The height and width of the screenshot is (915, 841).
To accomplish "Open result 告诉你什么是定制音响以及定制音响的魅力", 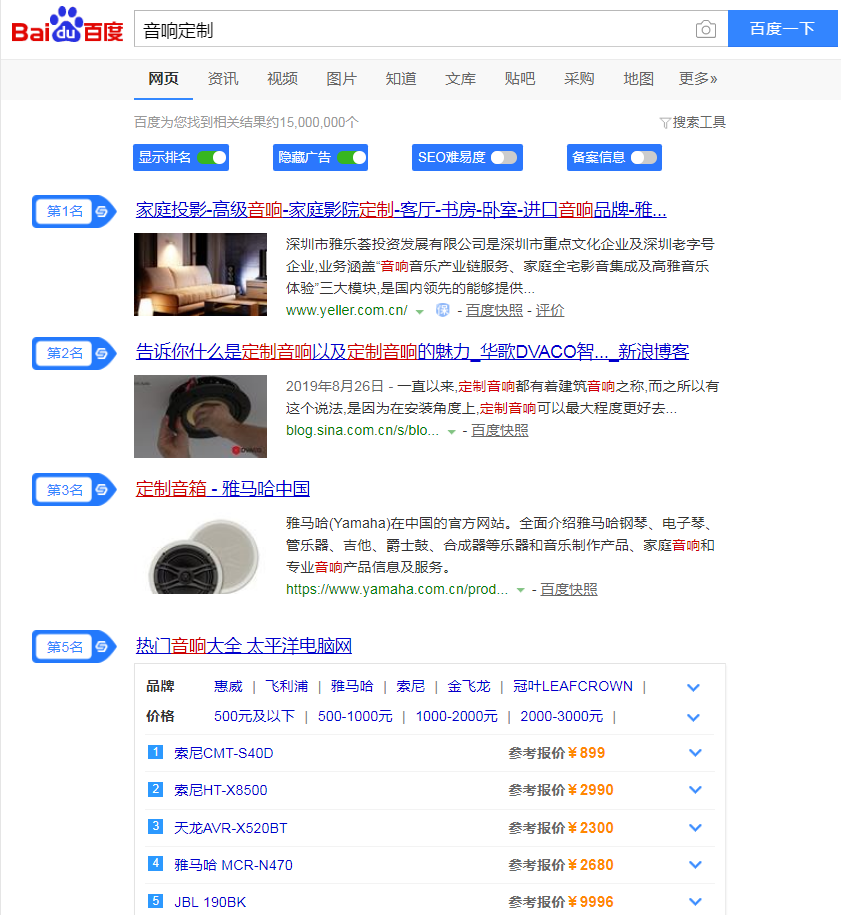I will [412, 352].
